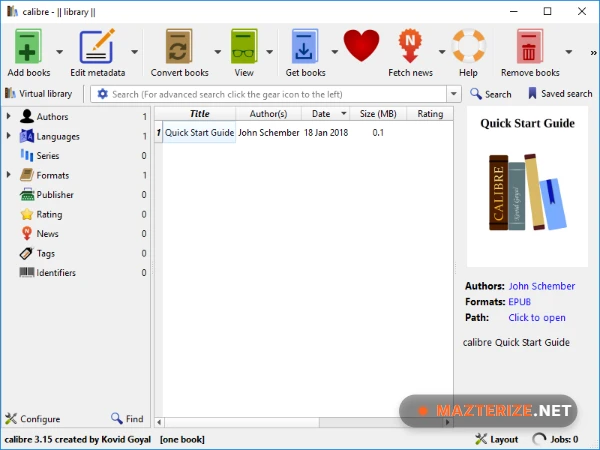
Task: Click the calibre app icon in title bar
Action: [12, 11]
